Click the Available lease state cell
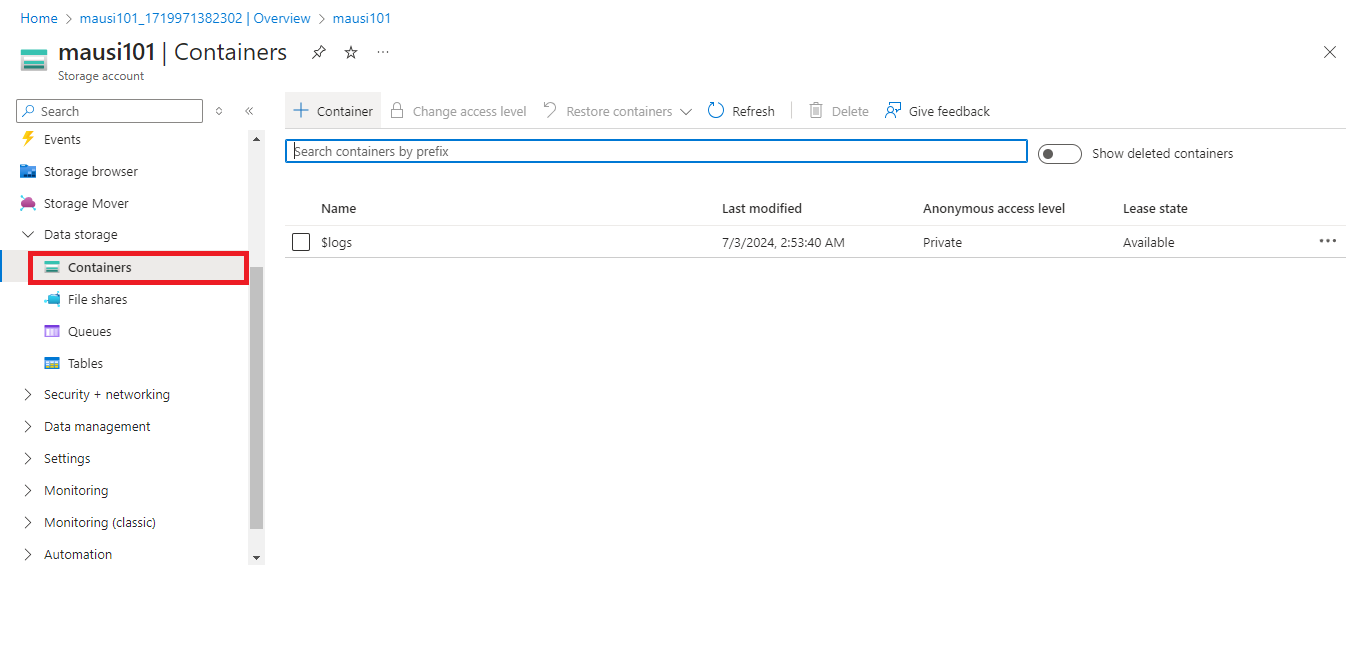Viewport: 1366px width, 668px height. (x=1149, y=242)
